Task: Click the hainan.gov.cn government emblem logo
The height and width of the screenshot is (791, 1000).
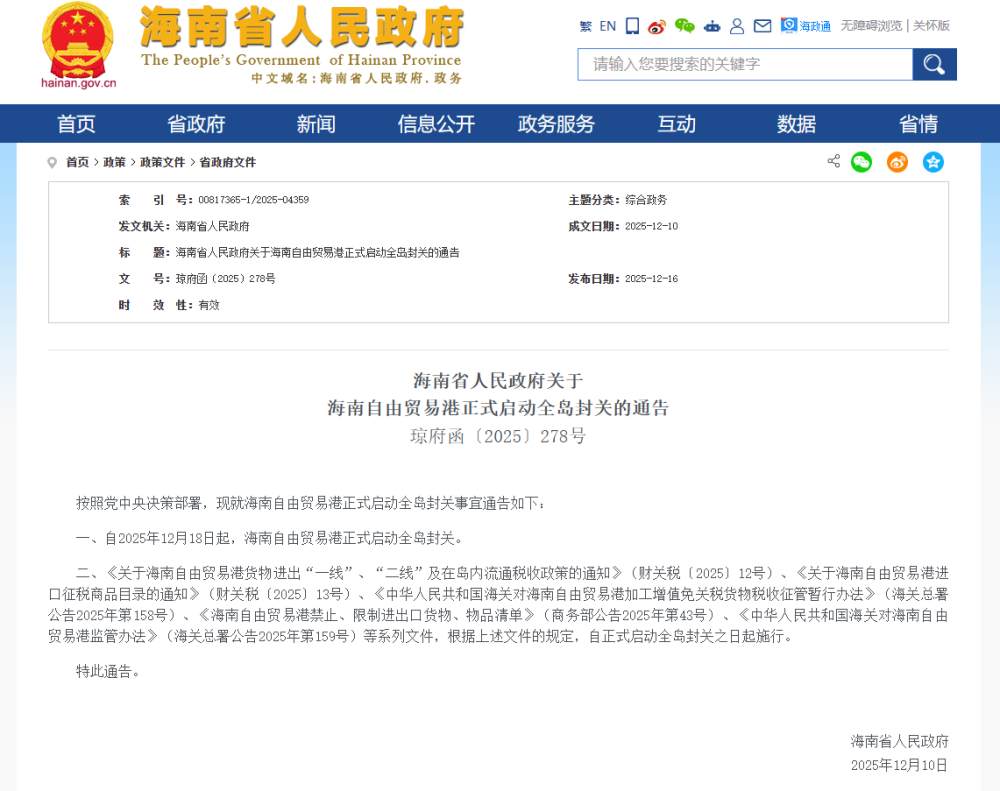Action: click(77, 45)
